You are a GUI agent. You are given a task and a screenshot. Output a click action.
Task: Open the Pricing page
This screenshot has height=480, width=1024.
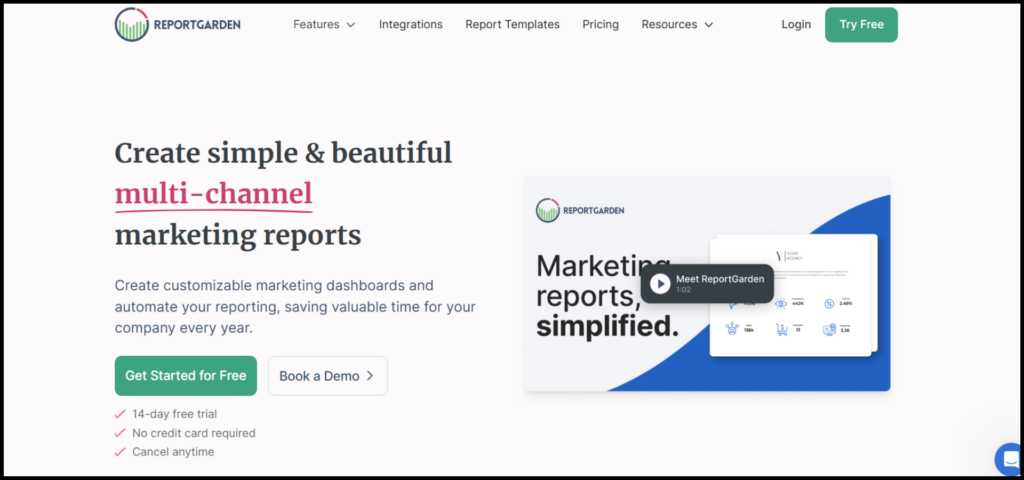(600, 25)
